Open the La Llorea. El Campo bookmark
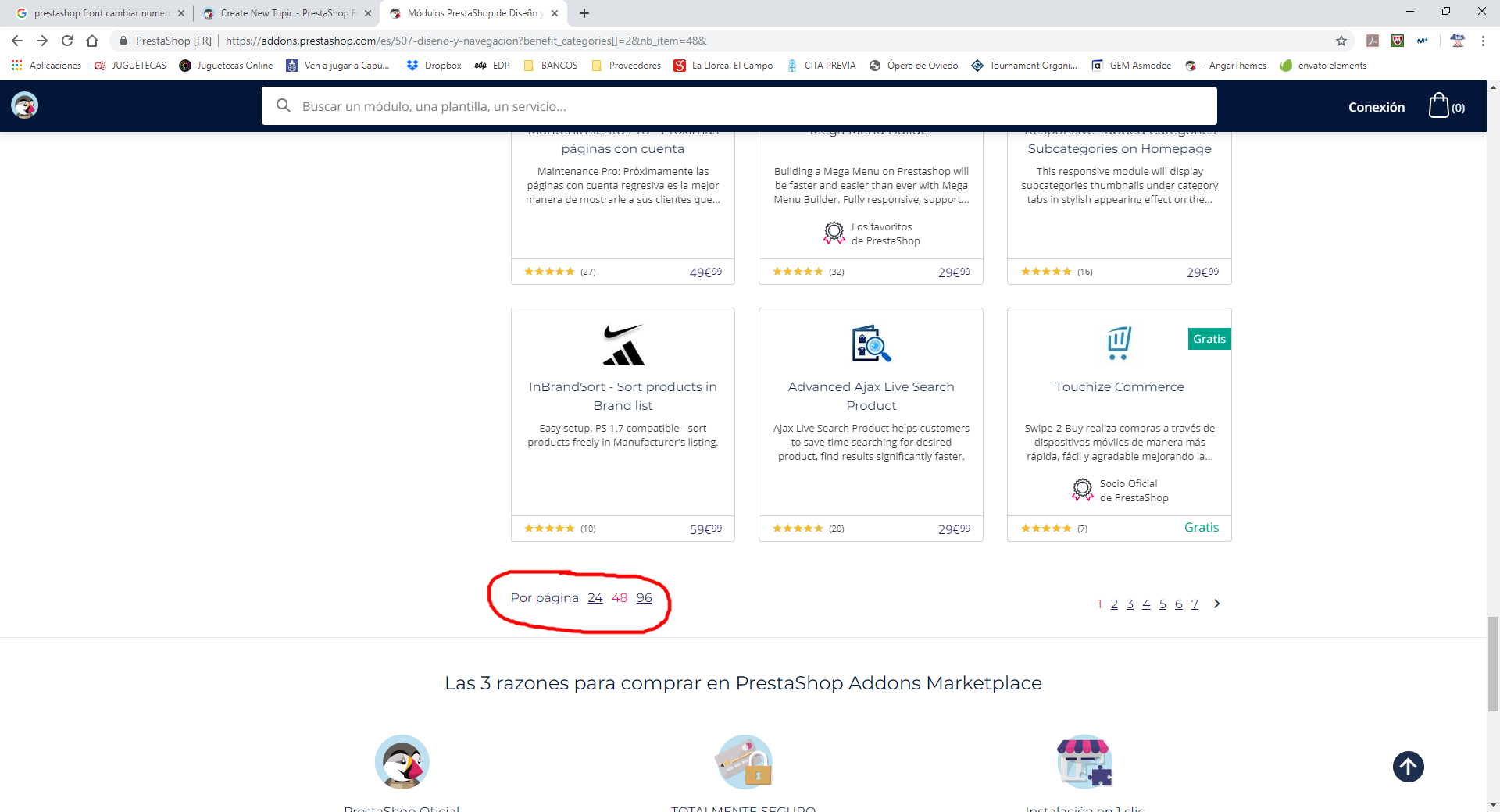 723,66
